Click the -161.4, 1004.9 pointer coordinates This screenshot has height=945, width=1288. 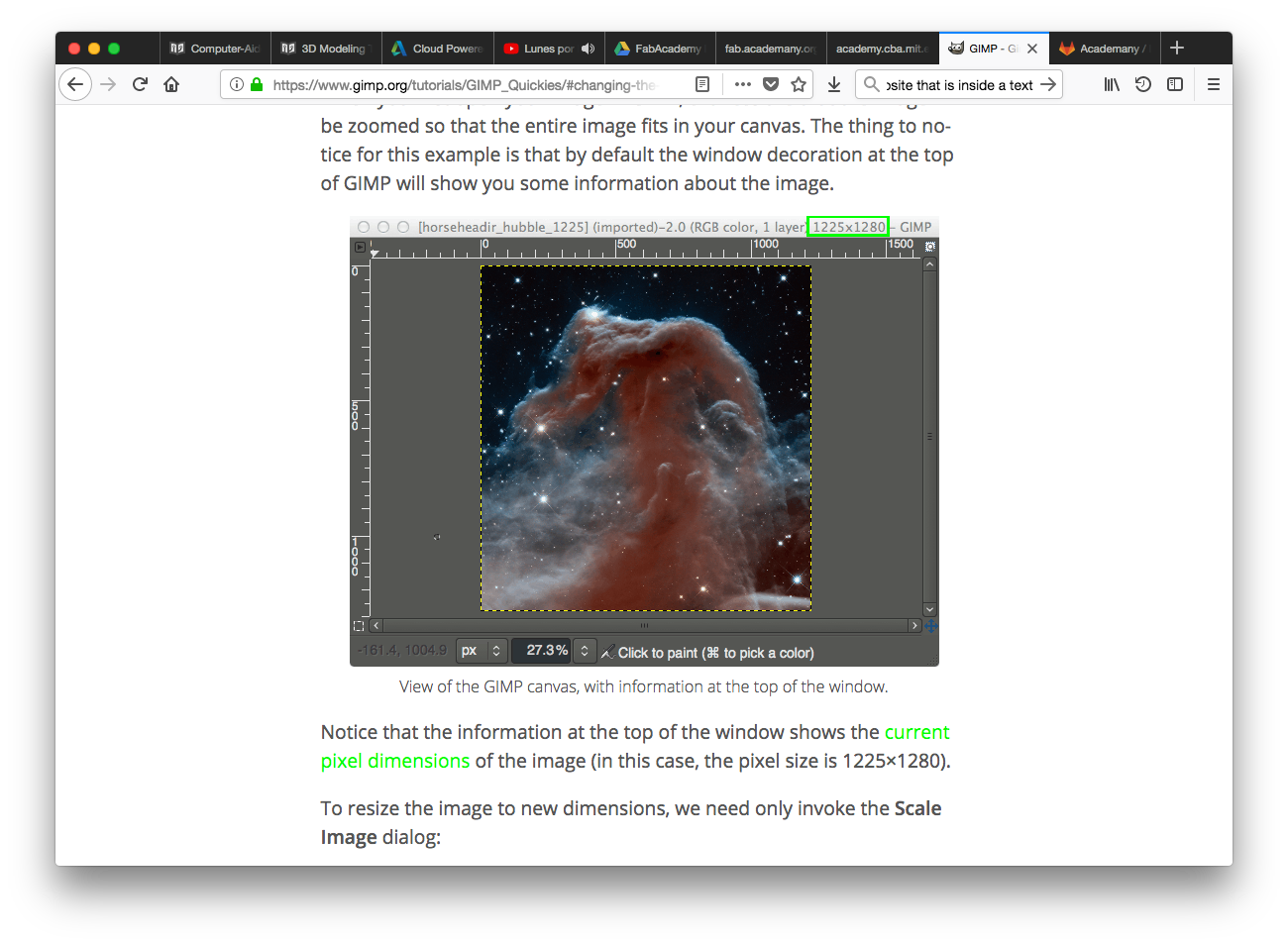(x=402, y=651)
